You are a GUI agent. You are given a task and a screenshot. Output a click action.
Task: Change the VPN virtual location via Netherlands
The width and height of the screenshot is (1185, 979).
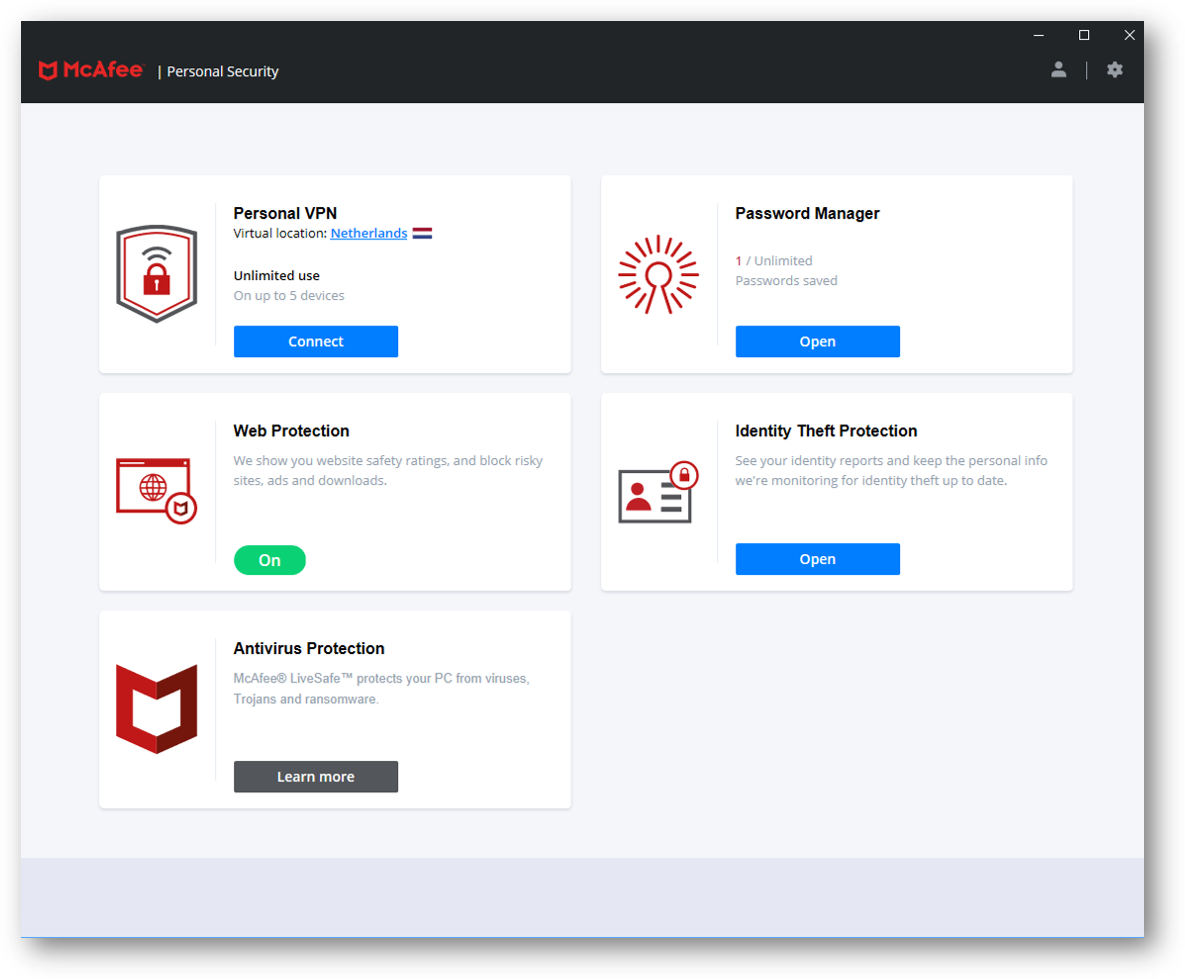tap(369, 233)
